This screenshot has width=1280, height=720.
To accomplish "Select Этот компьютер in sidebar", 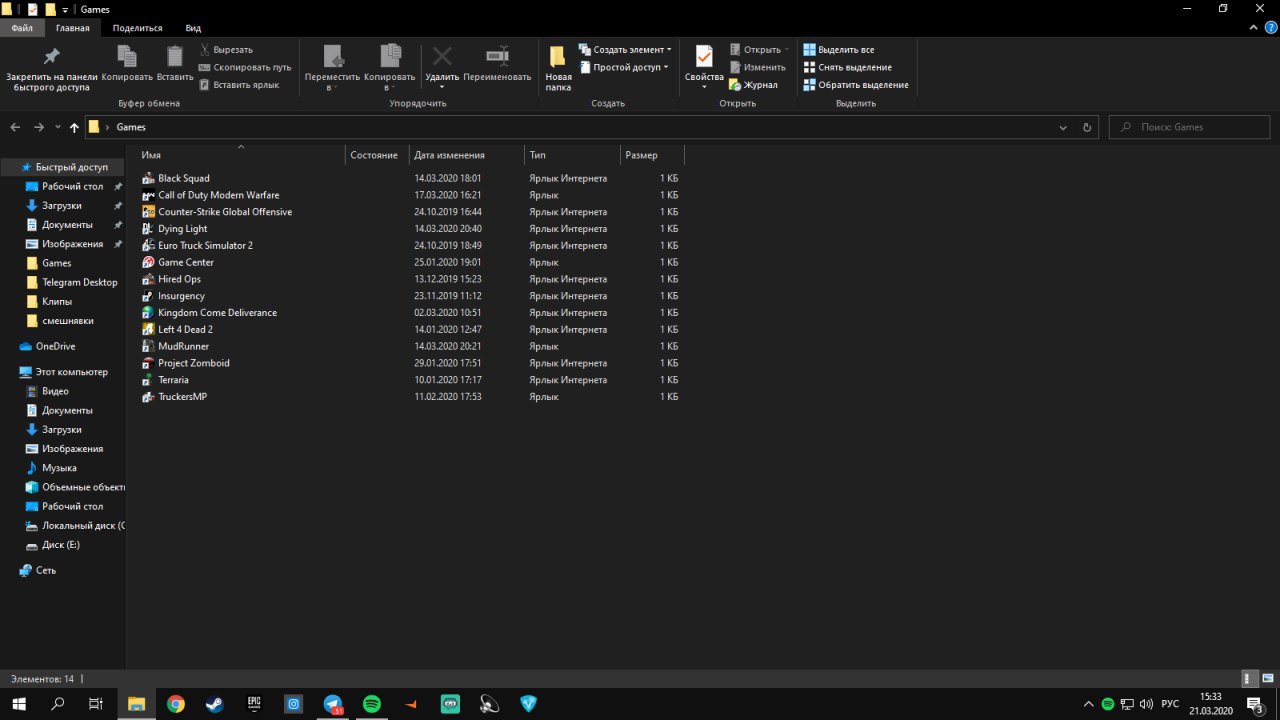I will coord(71,372).
